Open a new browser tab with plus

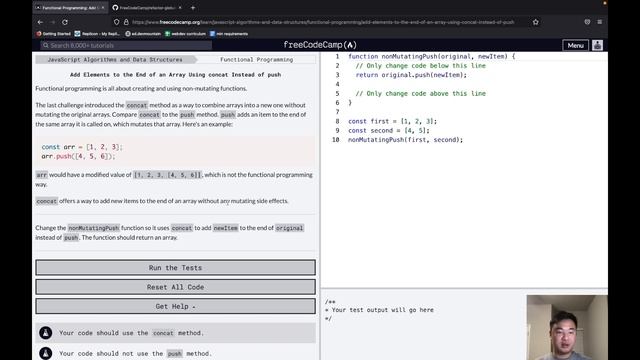pyautogui.click(x=193, y=7)
